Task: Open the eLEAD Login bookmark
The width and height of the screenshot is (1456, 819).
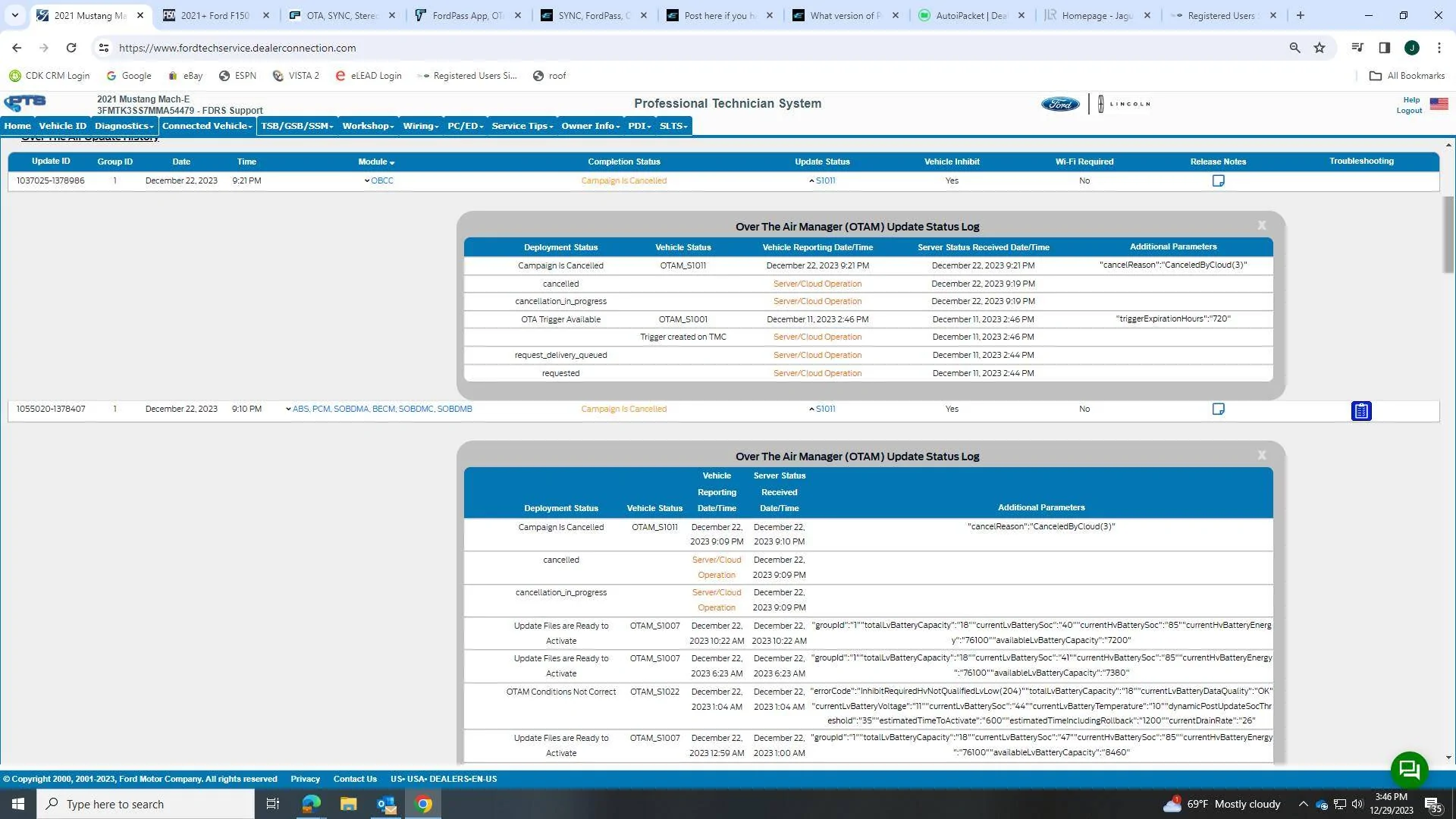Action: (x=369, y=76)
